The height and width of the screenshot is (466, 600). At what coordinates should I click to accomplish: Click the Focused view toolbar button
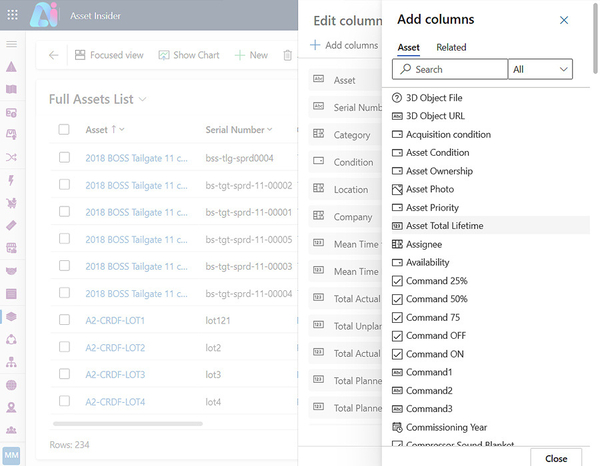pos(109,55)
